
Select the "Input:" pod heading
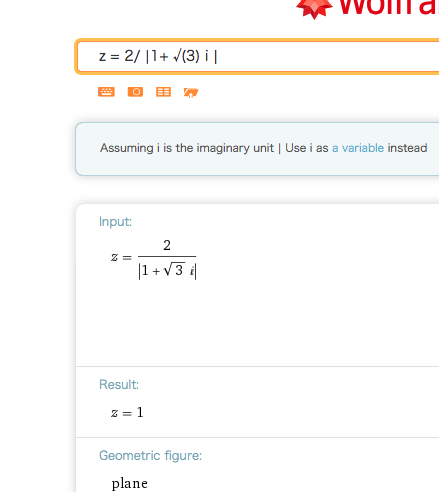click(115, 221)
